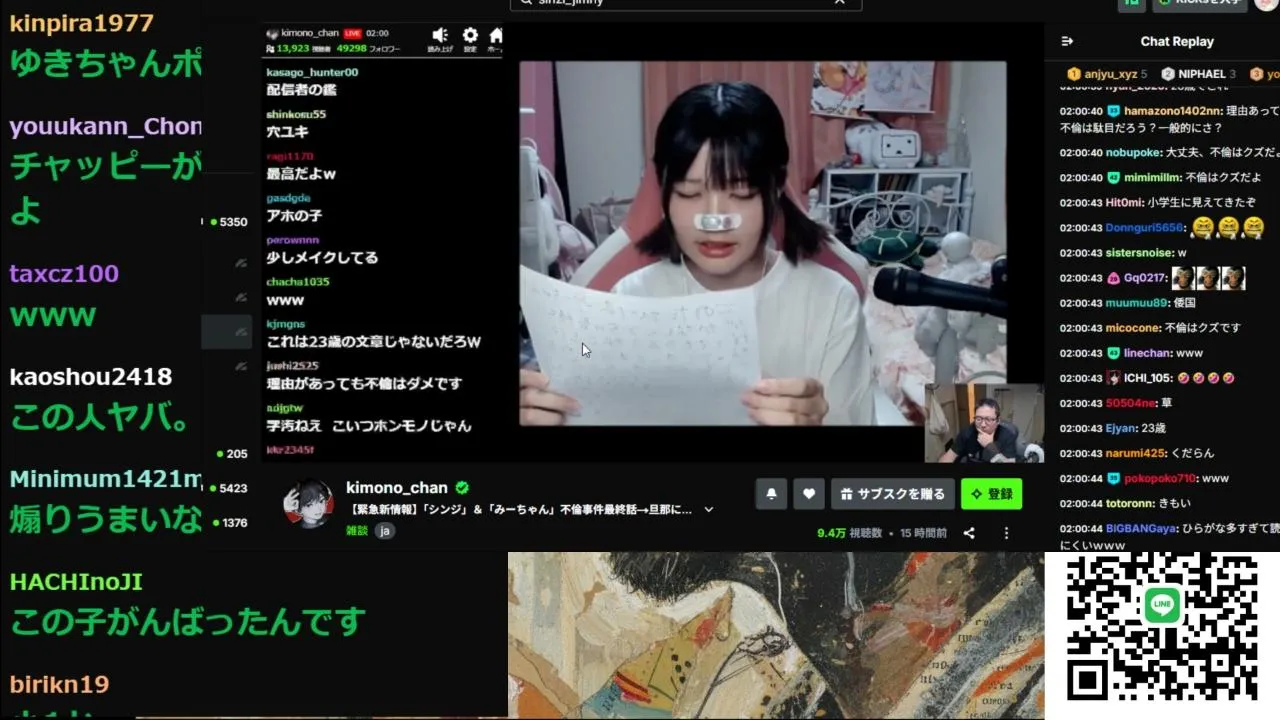The width and height of the screenshot is (1280, 720).
Task: Click the badge beside Gq0217
Action: pyautogui.click(x=1113, y=278)
